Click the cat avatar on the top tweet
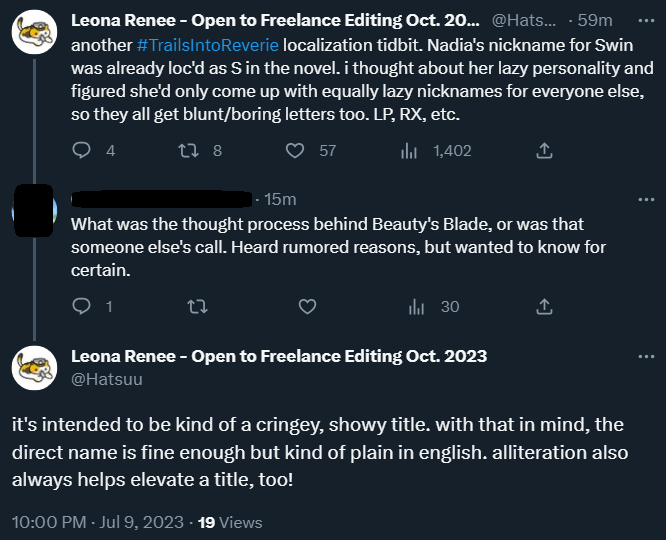 [34, 32]
